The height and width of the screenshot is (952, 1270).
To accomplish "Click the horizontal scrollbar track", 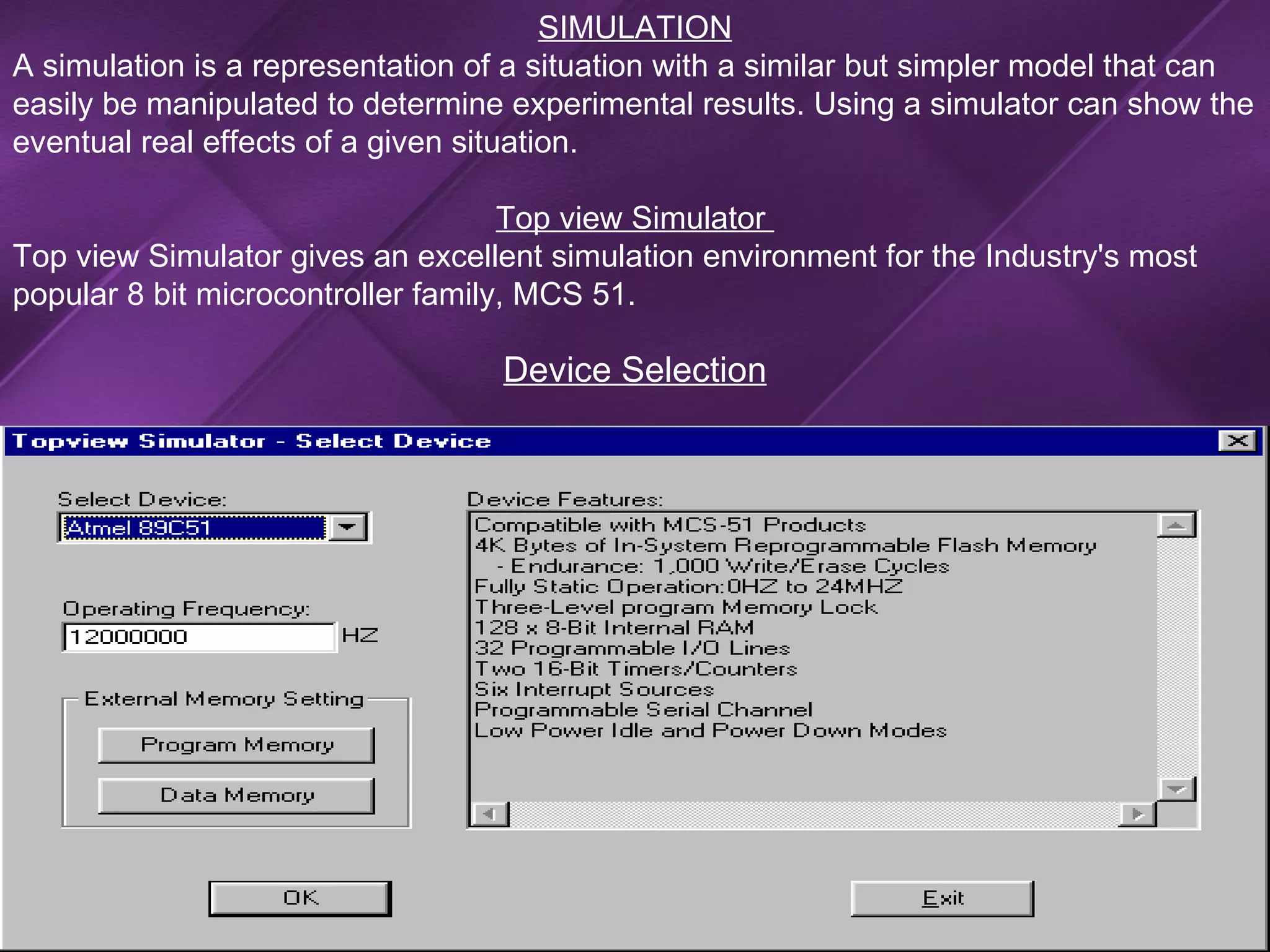I will [x=814, y=814].
